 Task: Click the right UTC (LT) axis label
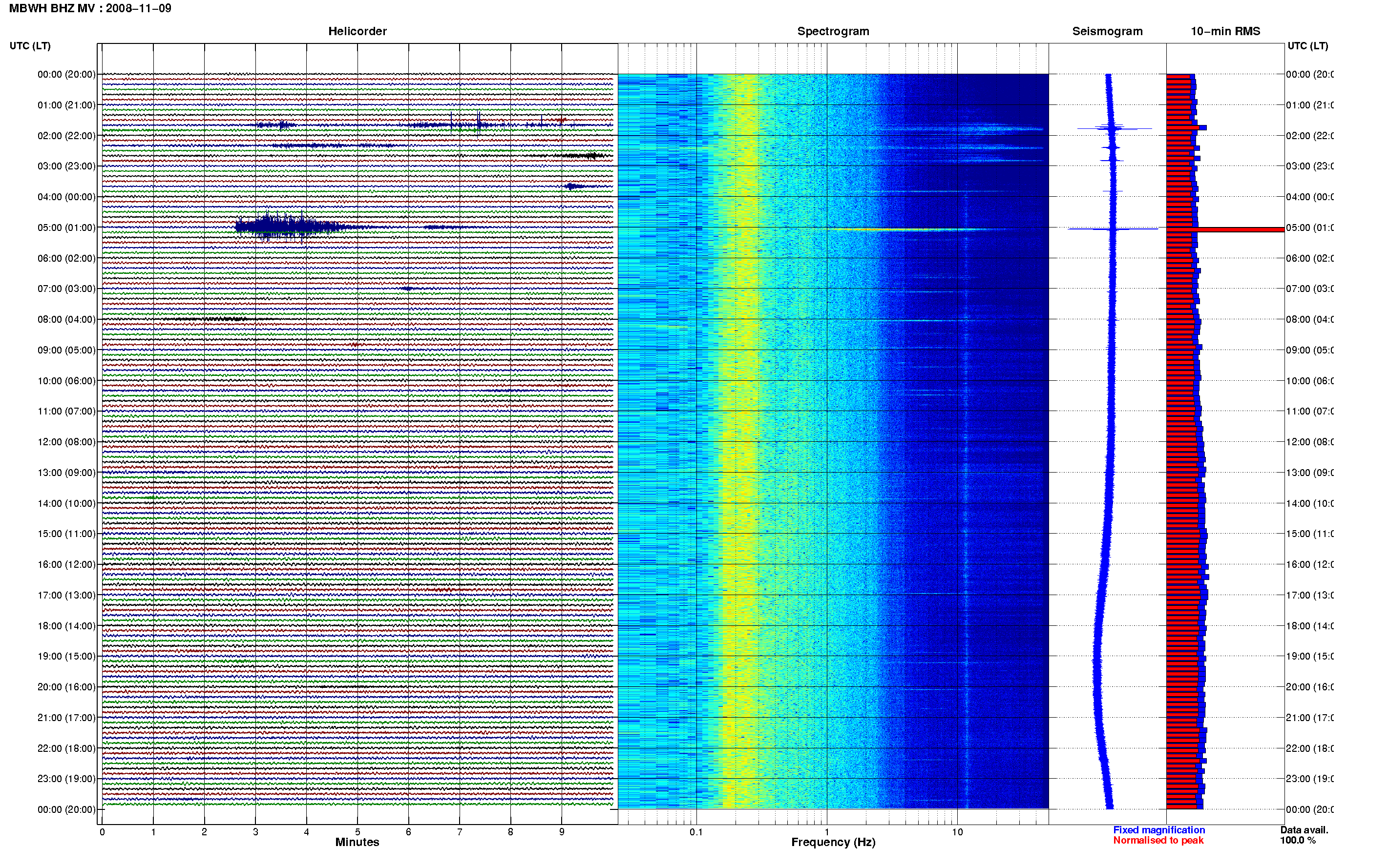pos(1307,46)
